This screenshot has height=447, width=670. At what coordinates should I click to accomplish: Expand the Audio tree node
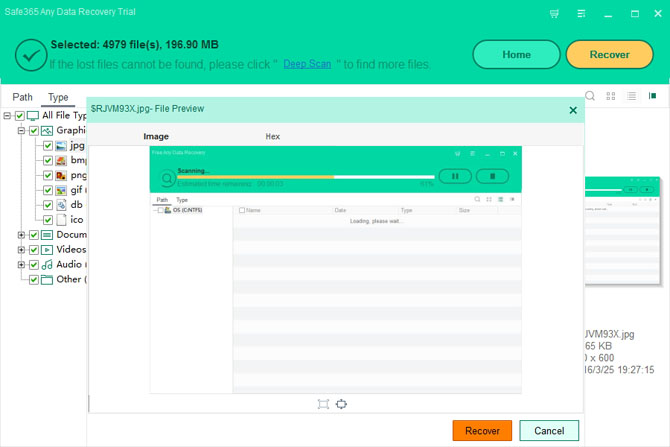click(x=21, y=265)
